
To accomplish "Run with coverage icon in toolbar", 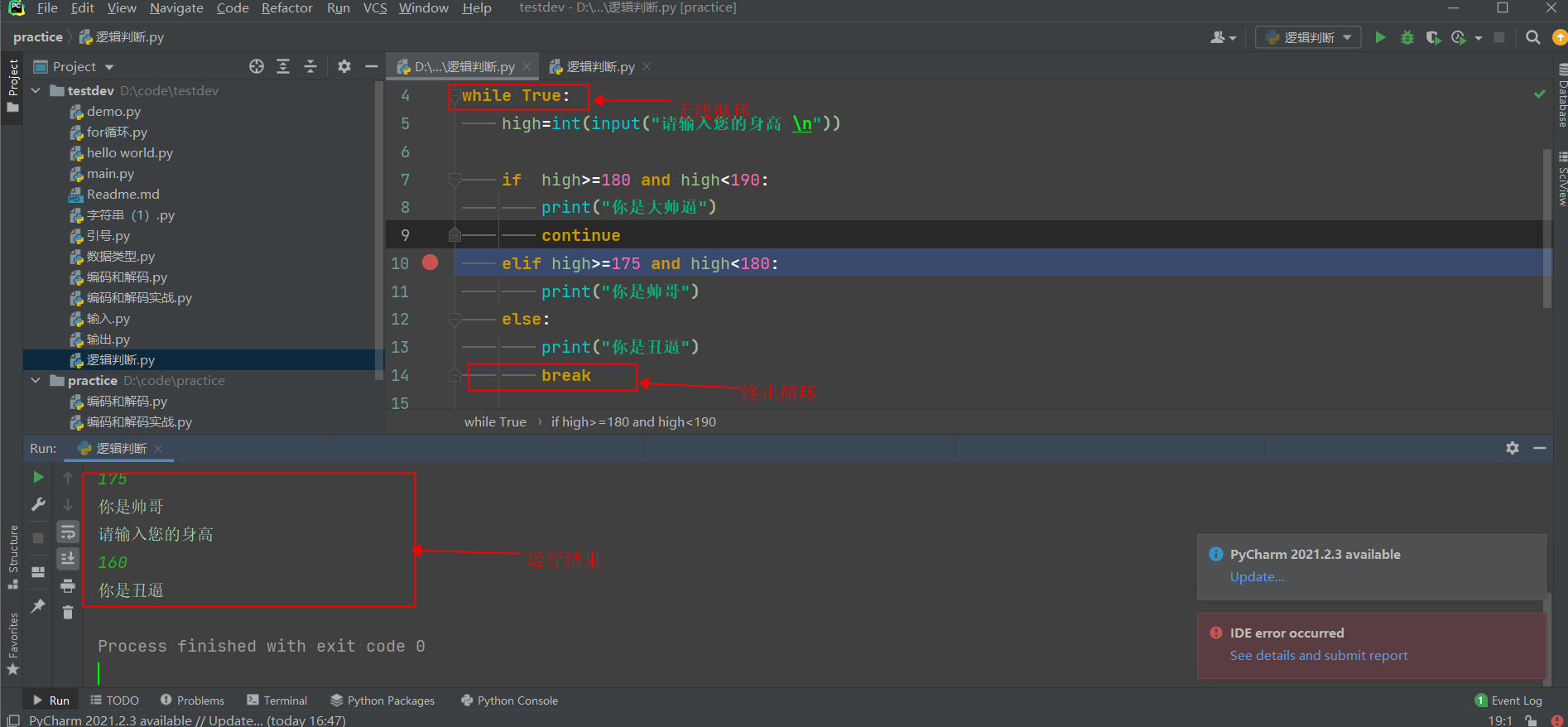I will point(1433,37).
